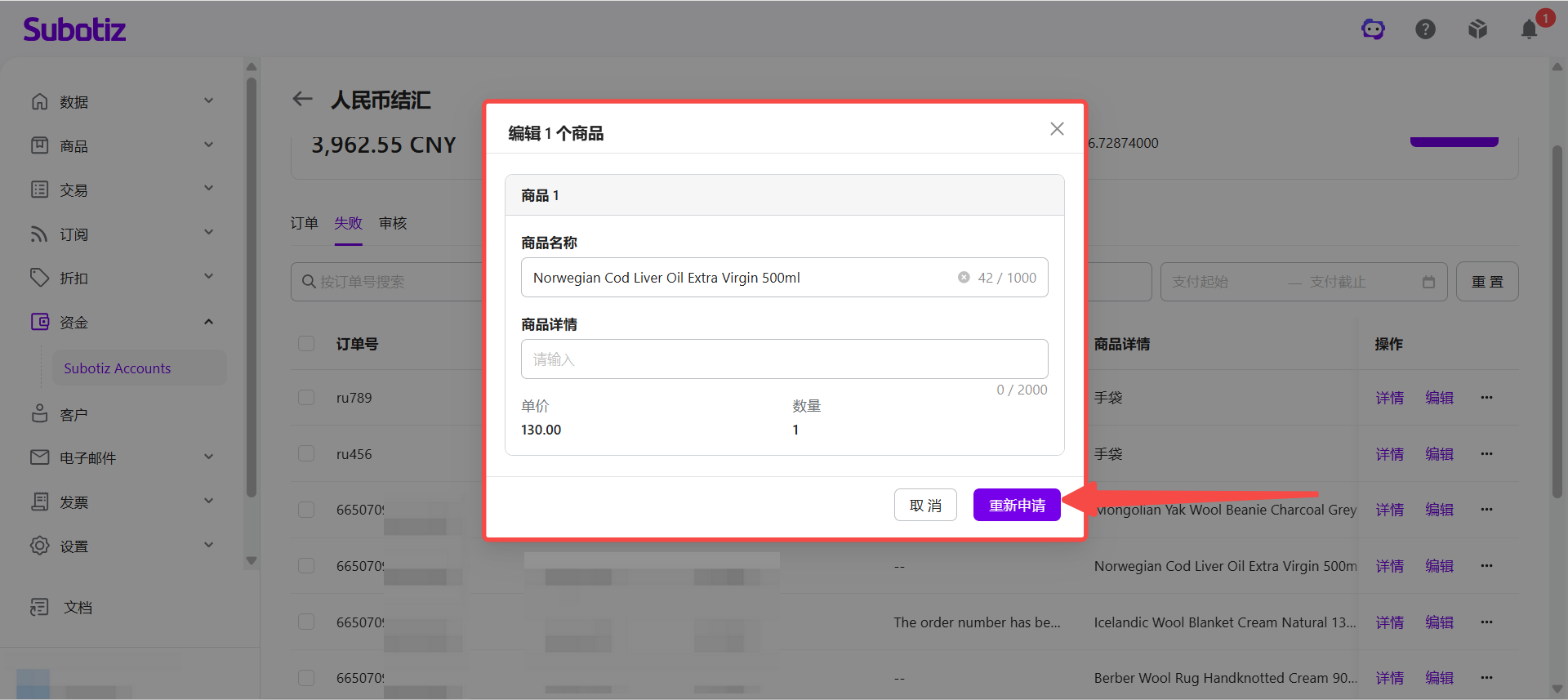The image size is (1568, 700).
Task: Clear the product name field with the X icon
Action: 964,278
